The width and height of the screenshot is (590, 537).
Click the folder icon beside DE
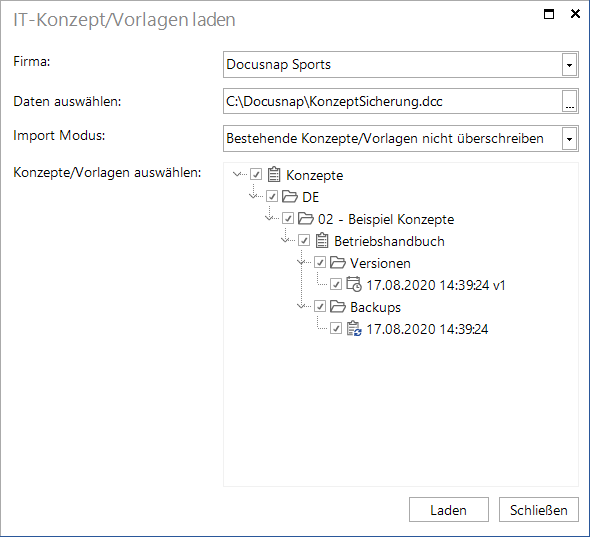(290, 196)
